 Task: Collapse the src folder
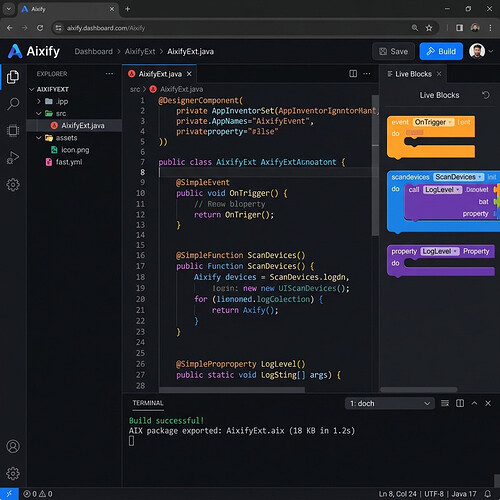pos(39,113)
